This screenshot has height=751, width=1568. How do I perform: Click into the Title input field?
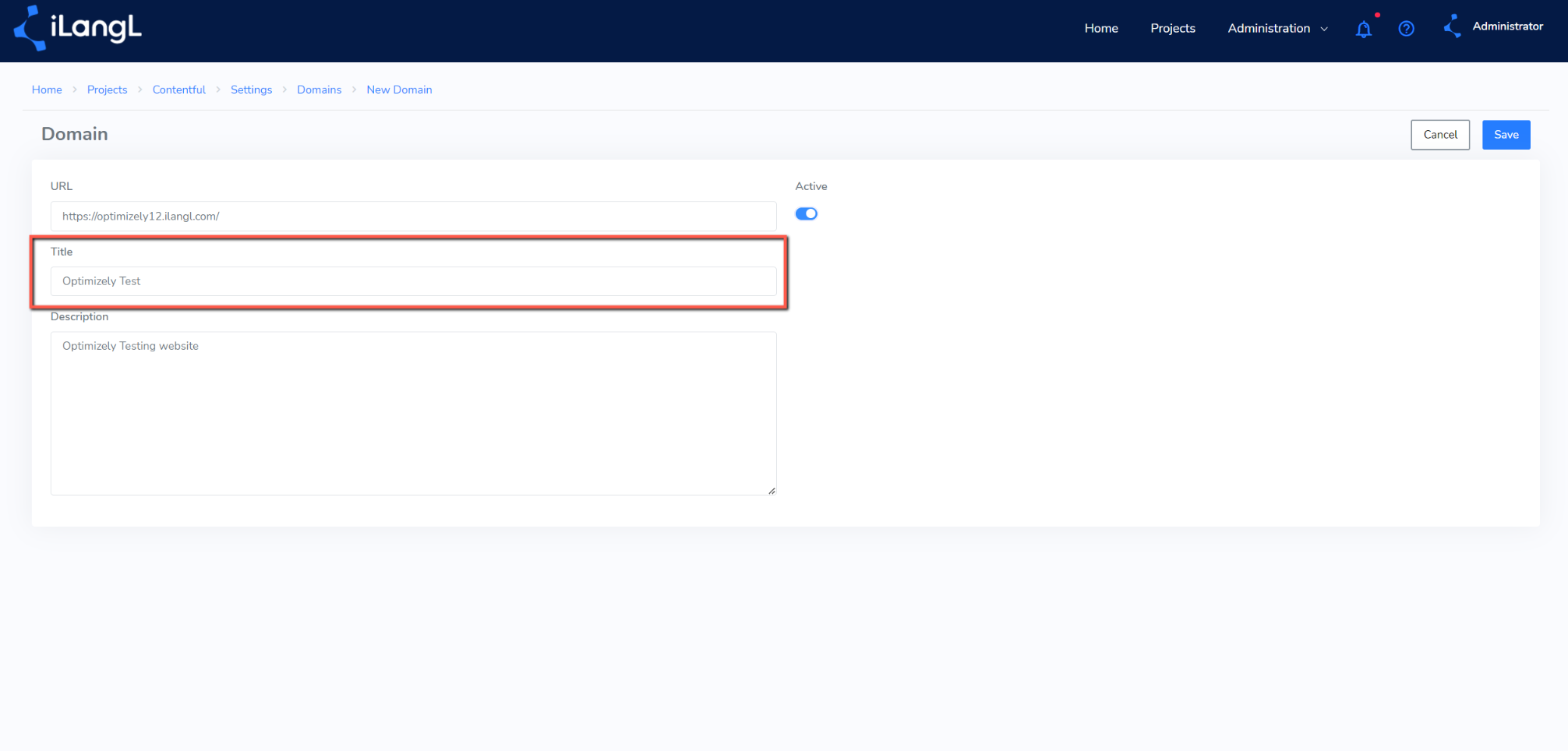(413, 281)
